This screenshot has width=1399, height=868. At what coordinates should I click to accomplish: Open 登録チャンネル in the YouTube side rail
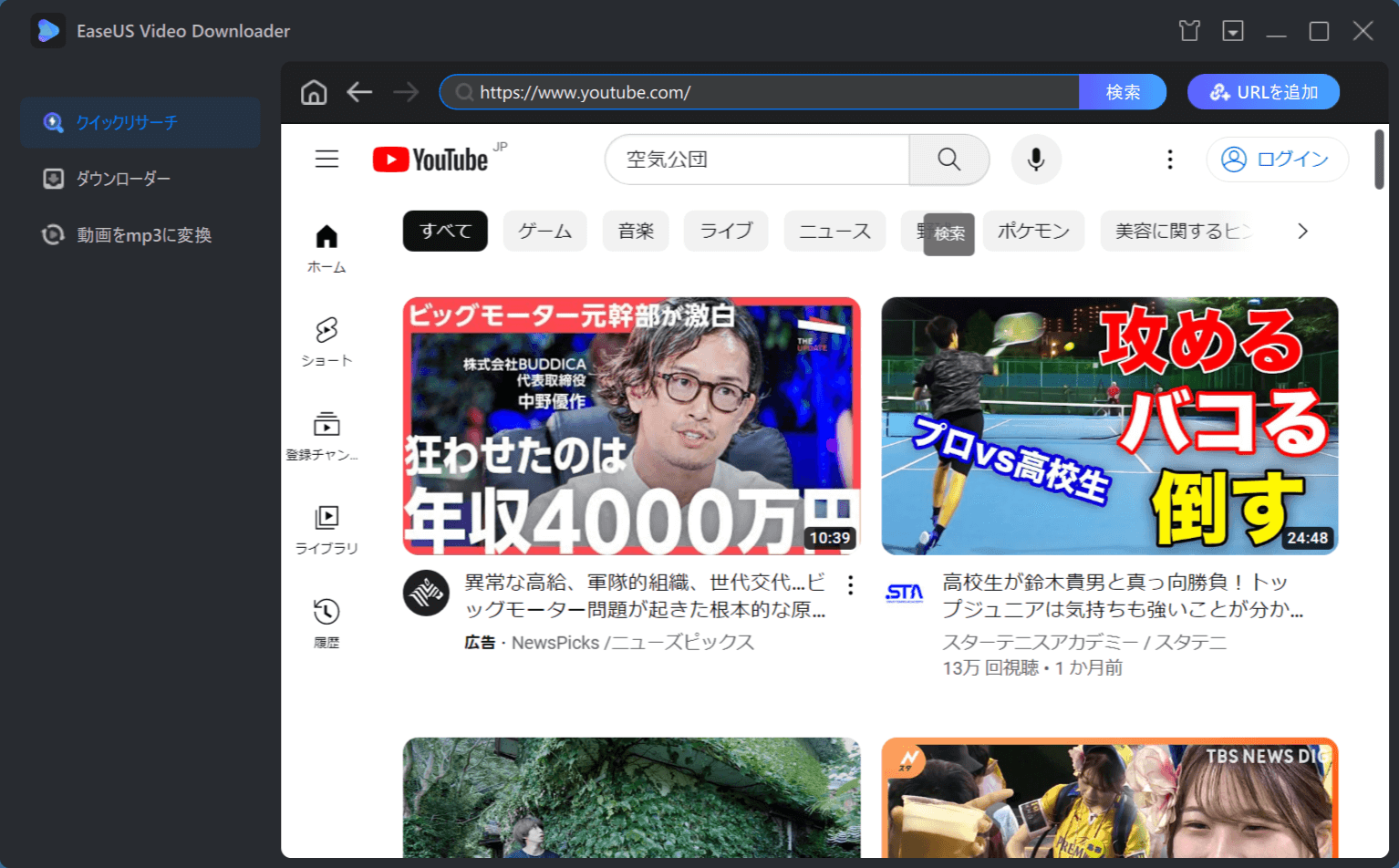click(322, 436)
